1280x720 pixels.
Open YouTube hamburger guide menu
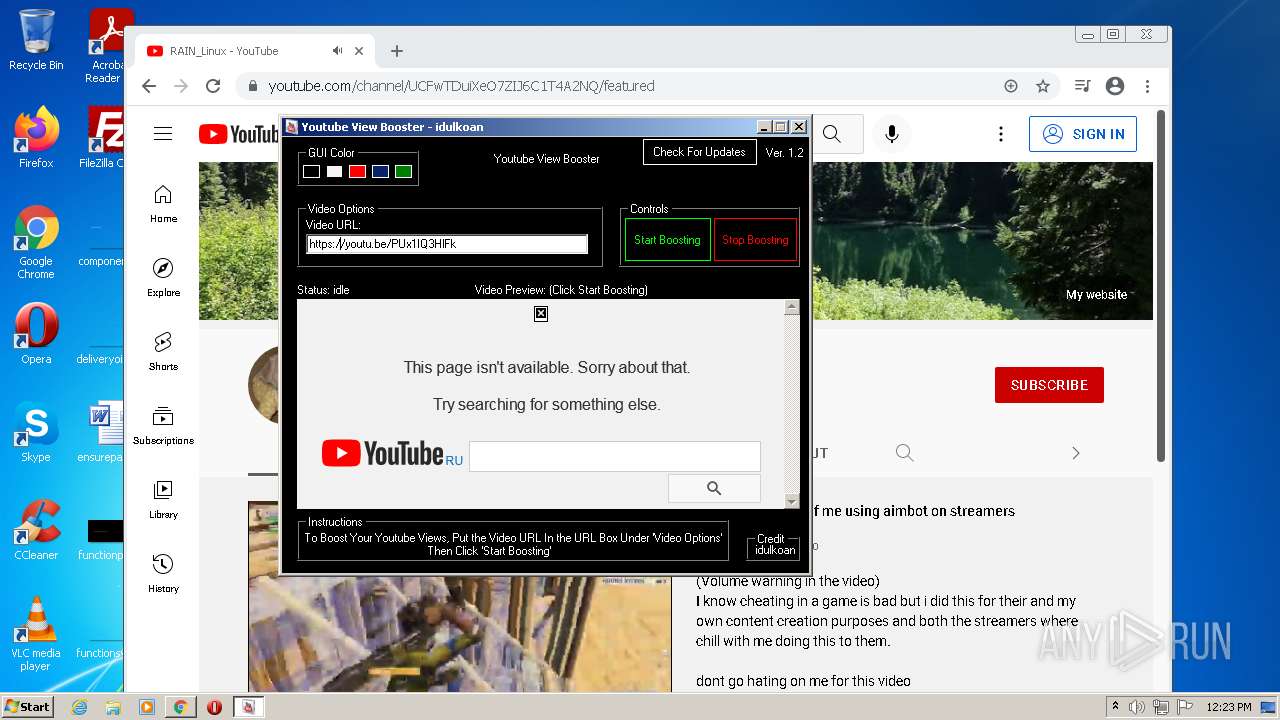click(x=163, y=134)
